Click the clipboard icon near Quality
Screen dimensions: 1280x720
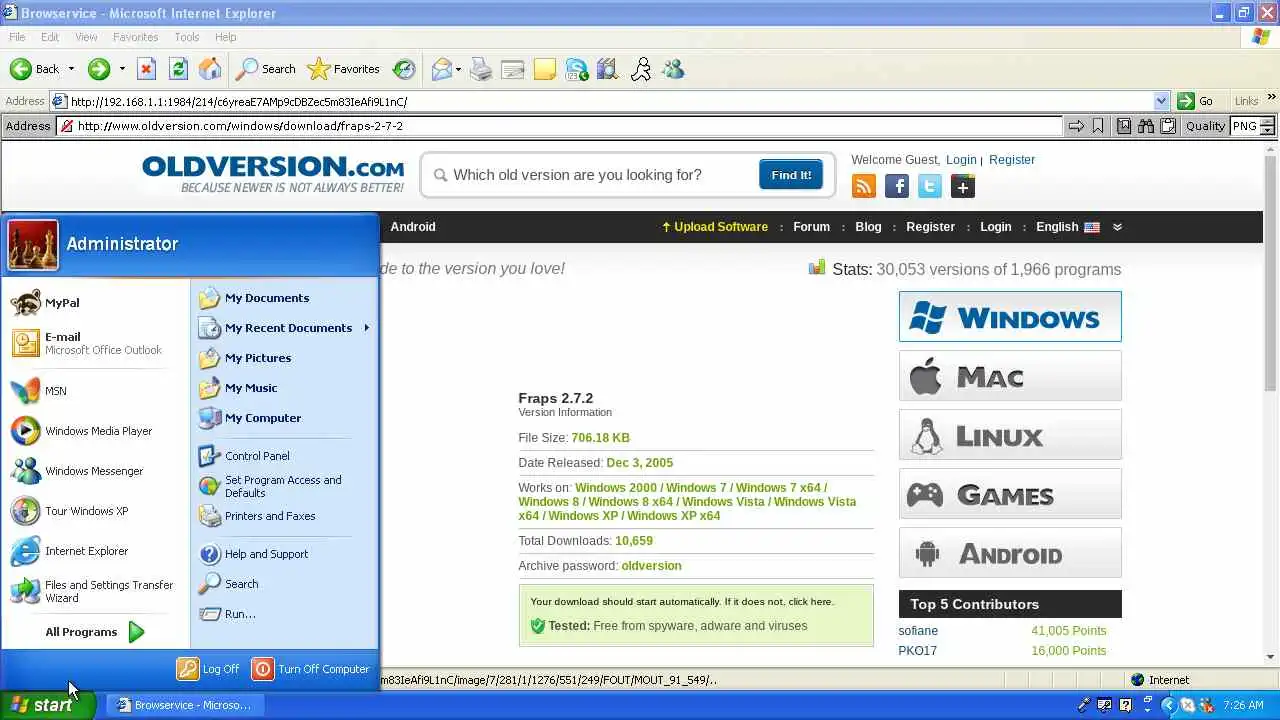pyautogui.click(x=1167, y=126)
